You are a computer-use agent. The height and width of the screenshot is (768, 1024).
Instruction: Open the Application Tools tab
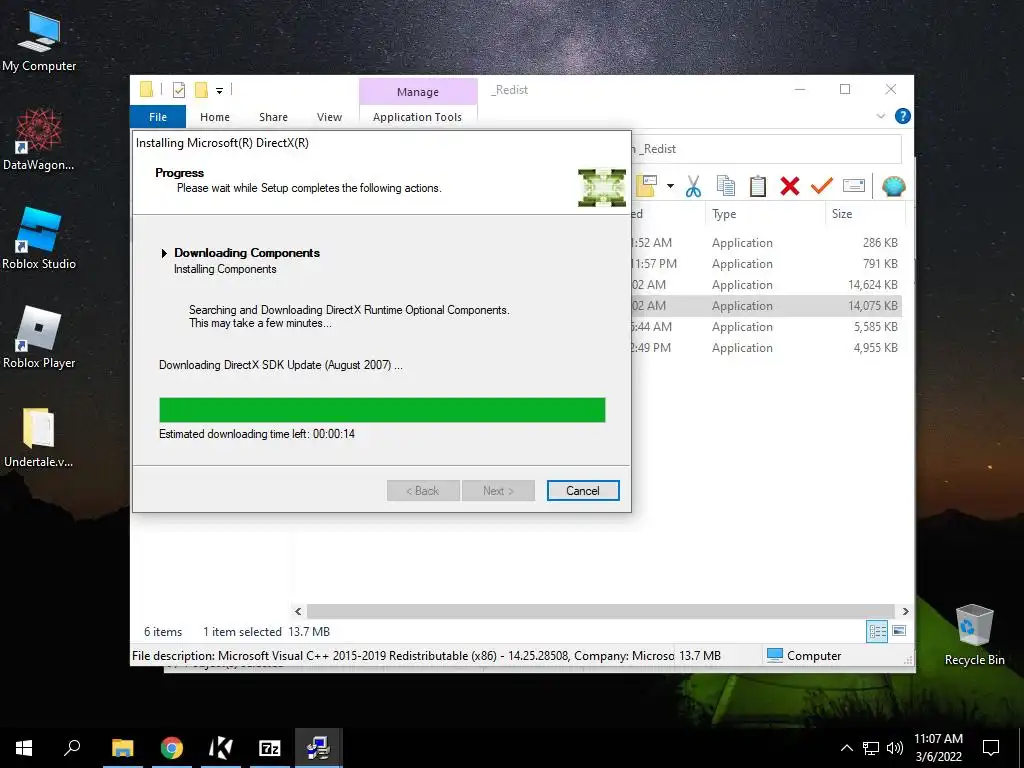click(x=417, y=117)
